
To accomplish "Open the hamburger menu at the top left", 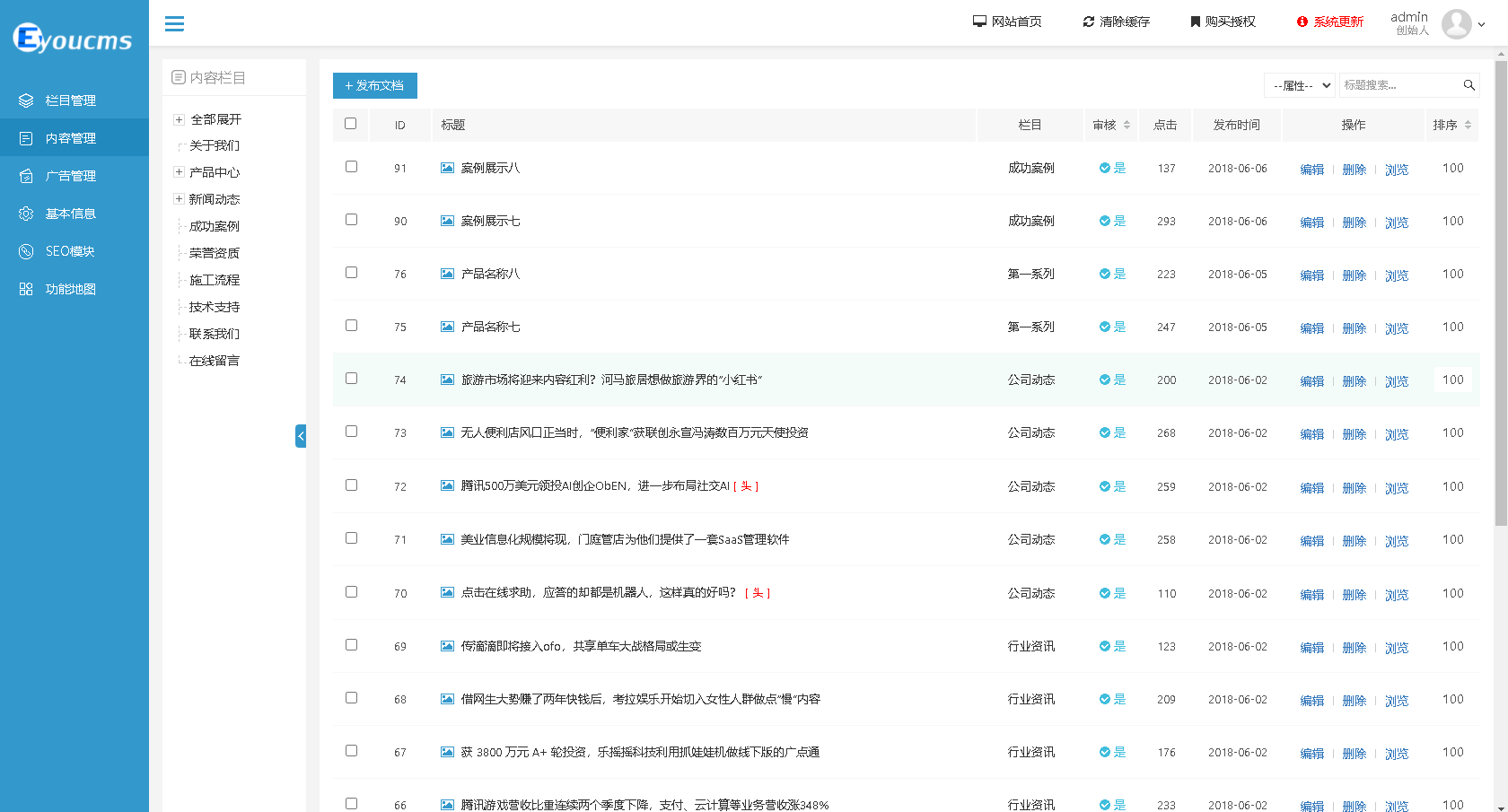I will tap(174, 24).
